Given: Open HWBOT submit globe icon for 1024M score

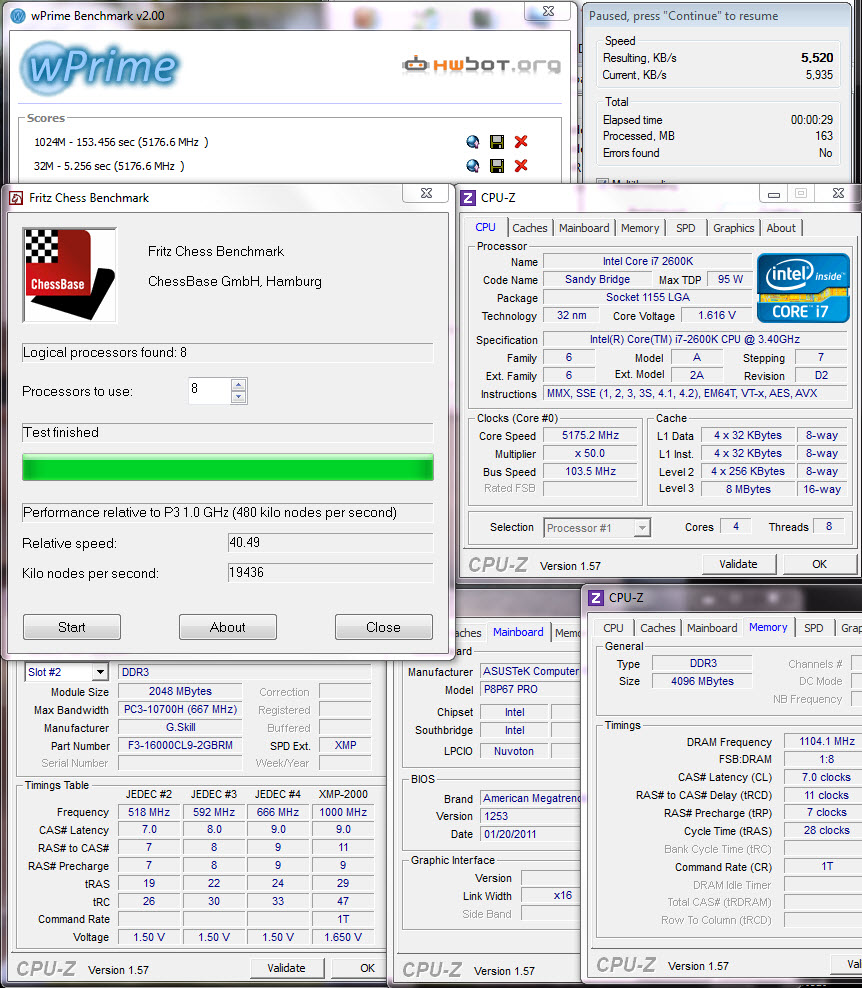Looking at the screenshot, I should coord(473,142).
